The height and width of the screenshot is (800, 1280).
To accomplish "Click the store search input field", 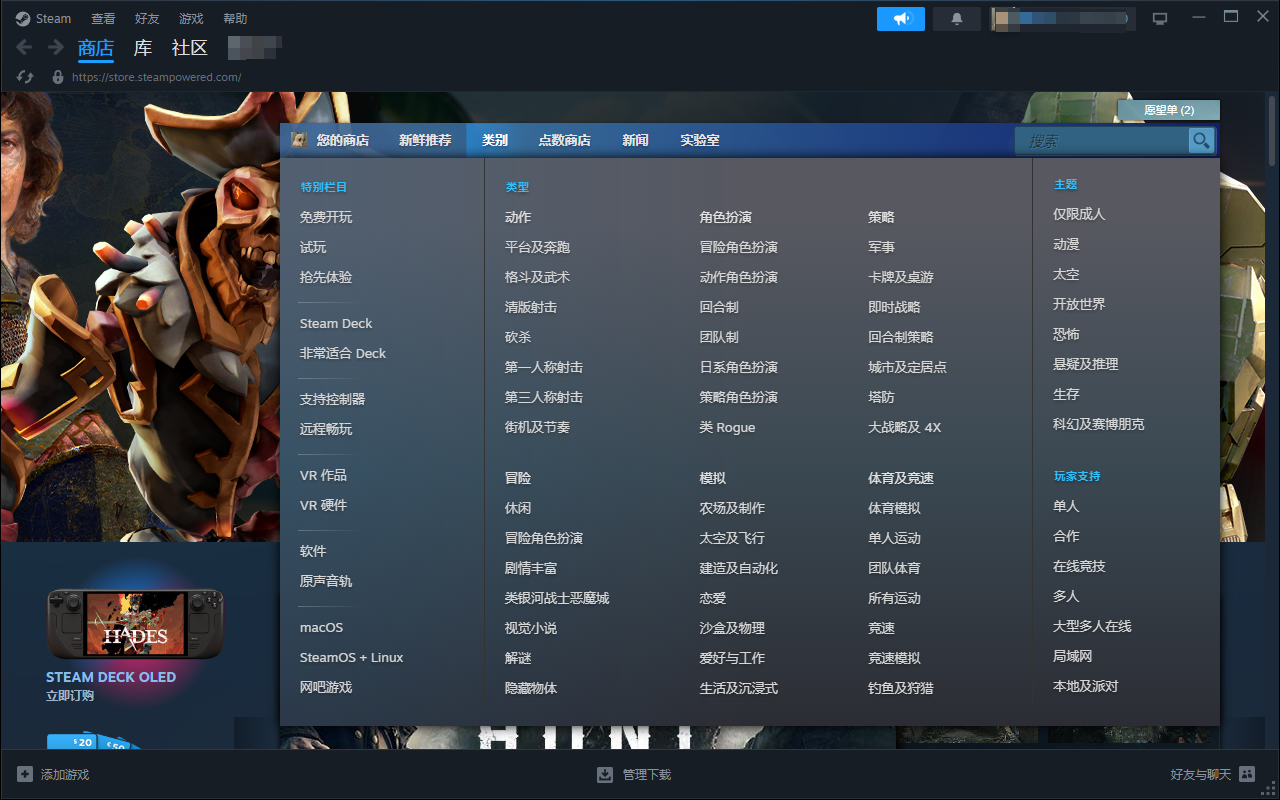I will point(1102,141).
